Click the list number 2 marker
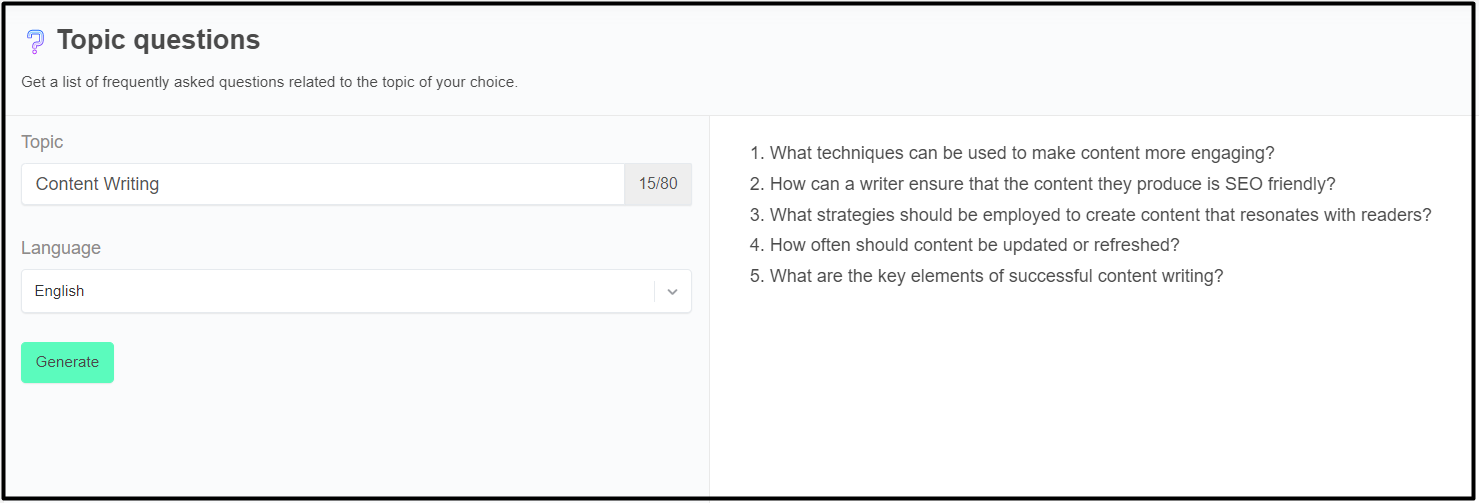 pyautogui.click(x=756, y=184)
